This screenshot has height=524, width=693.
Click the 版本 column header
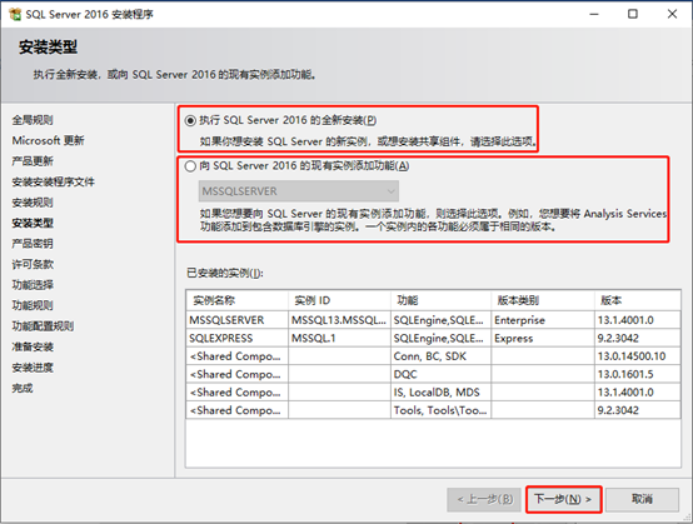[637, 300]
